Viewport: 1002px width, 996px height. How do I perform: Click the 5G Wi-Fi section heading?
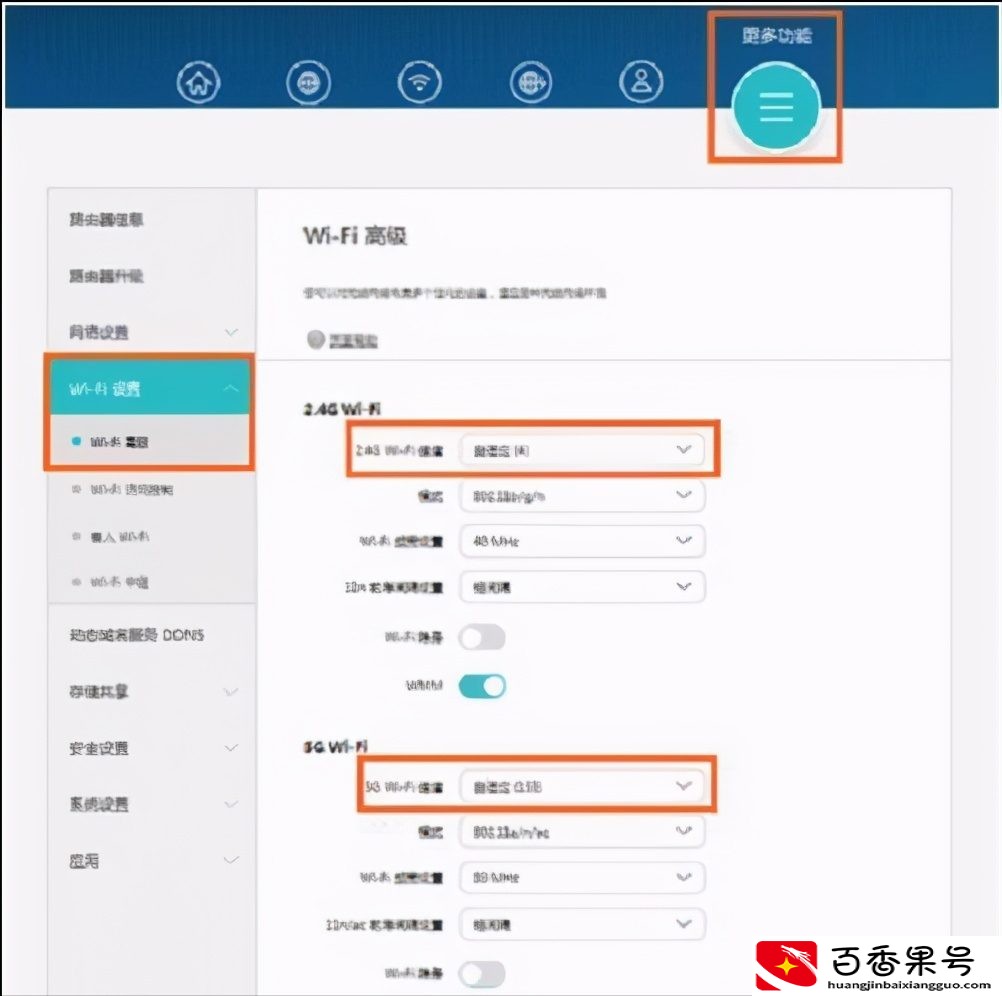[335, 746]
